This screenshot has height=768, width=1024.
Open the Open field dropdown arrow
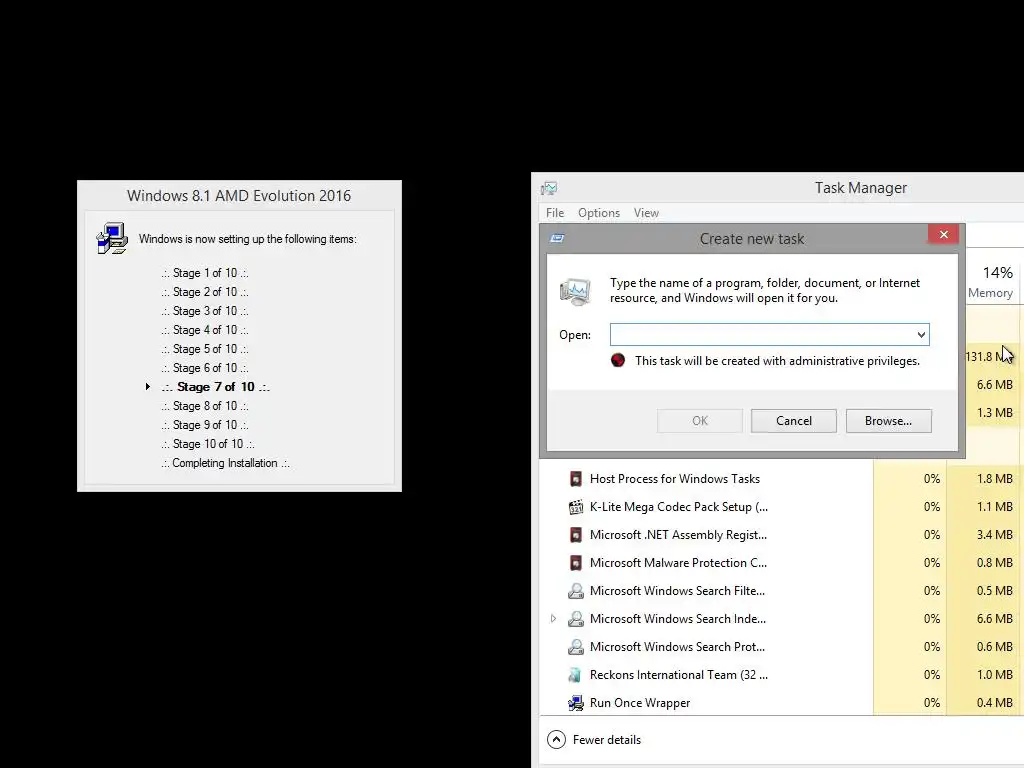pos(921,335)
